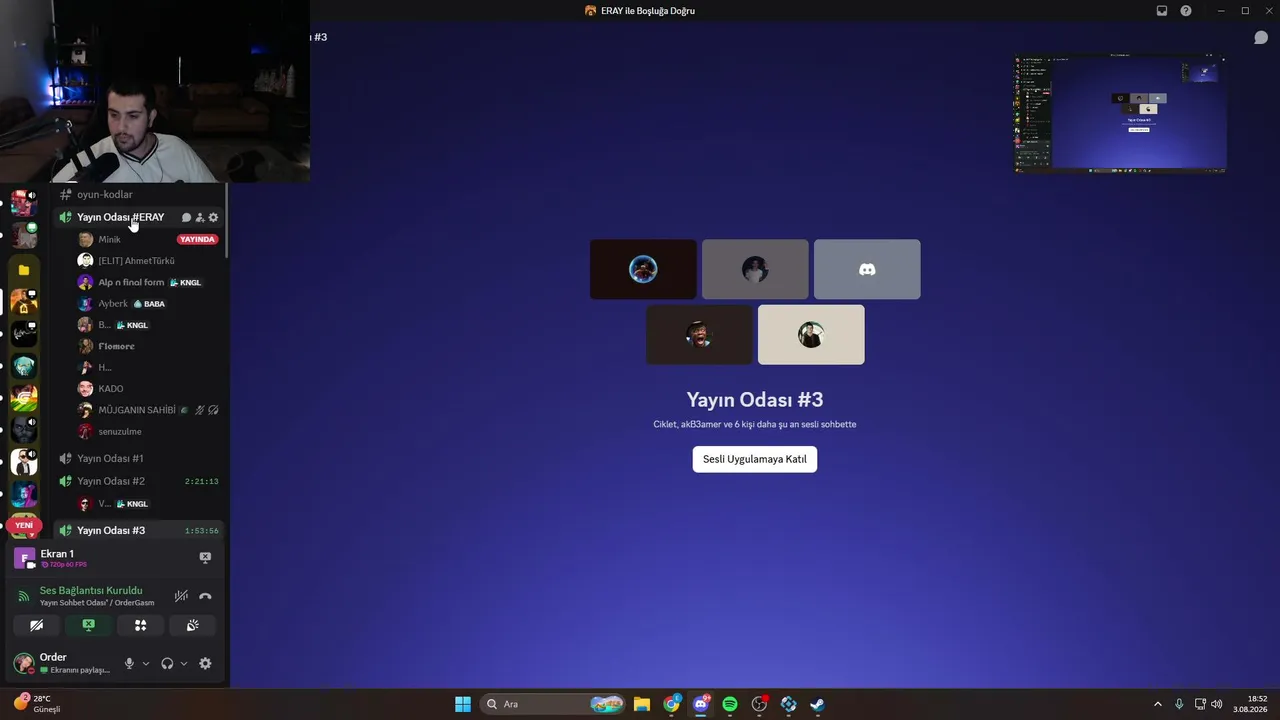
Task: Click the taskbar Ara search box
Action: click(x=552, y=704)
